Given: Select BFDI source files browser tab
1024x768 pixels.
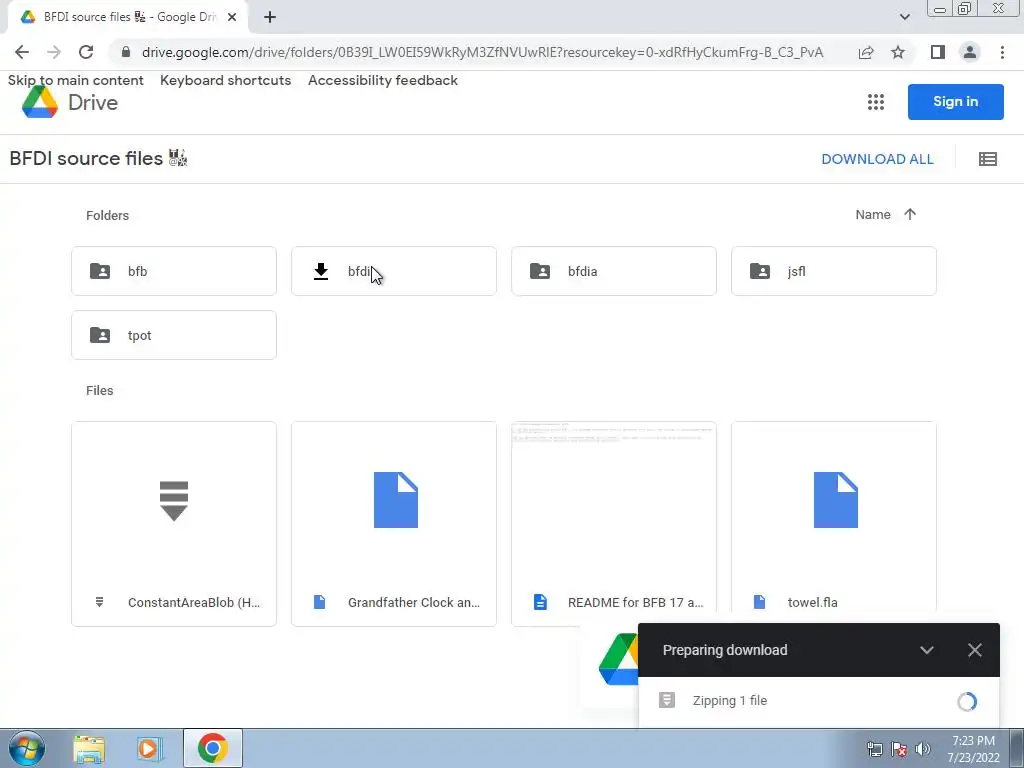Looking at the screenshot, I should pos(127,17).
